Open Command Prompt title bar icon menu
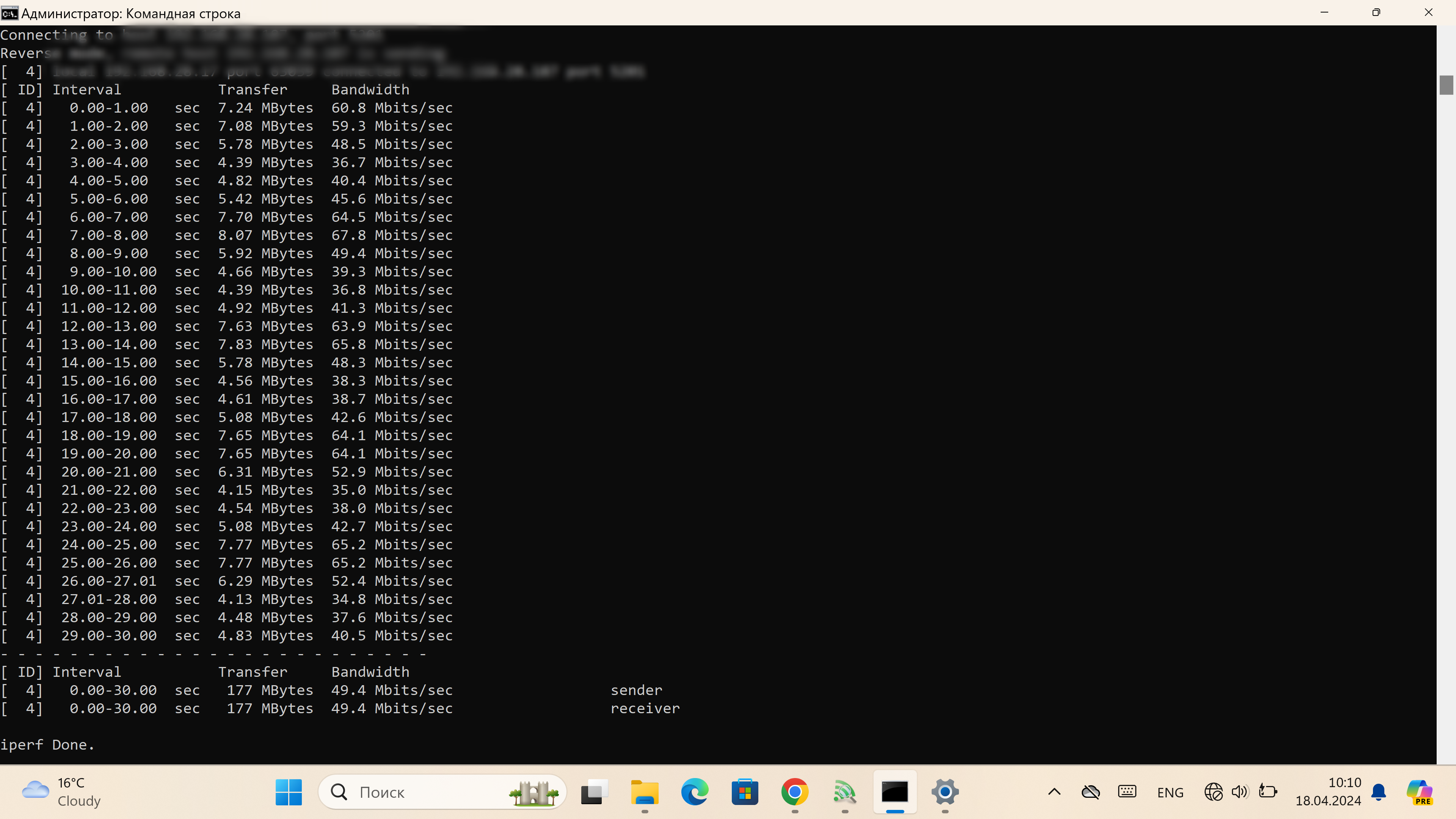This screenshot has height=819, width=1456. tap(9, 13)
